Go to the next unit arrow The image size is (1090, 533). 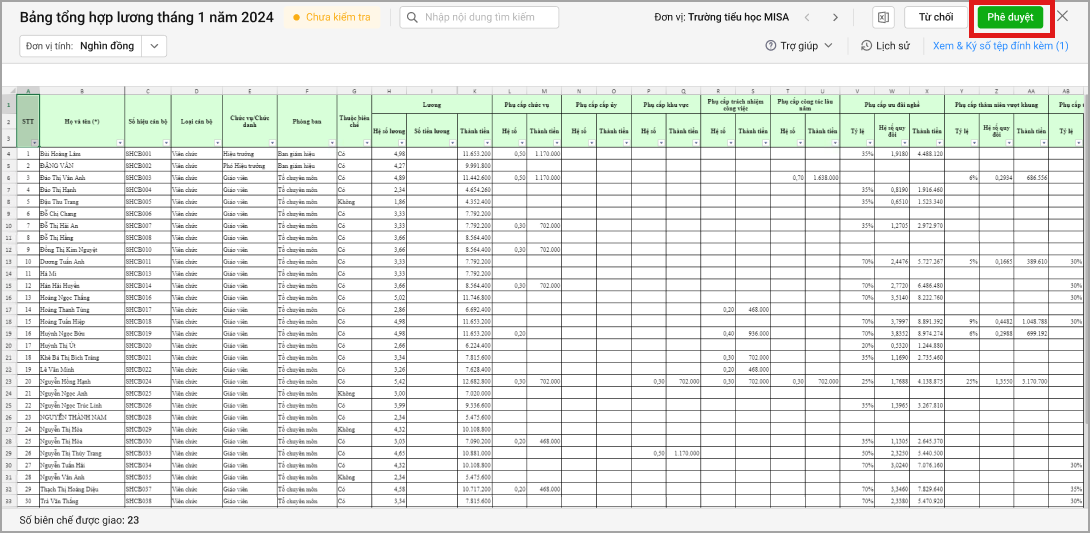pos(836,17)
